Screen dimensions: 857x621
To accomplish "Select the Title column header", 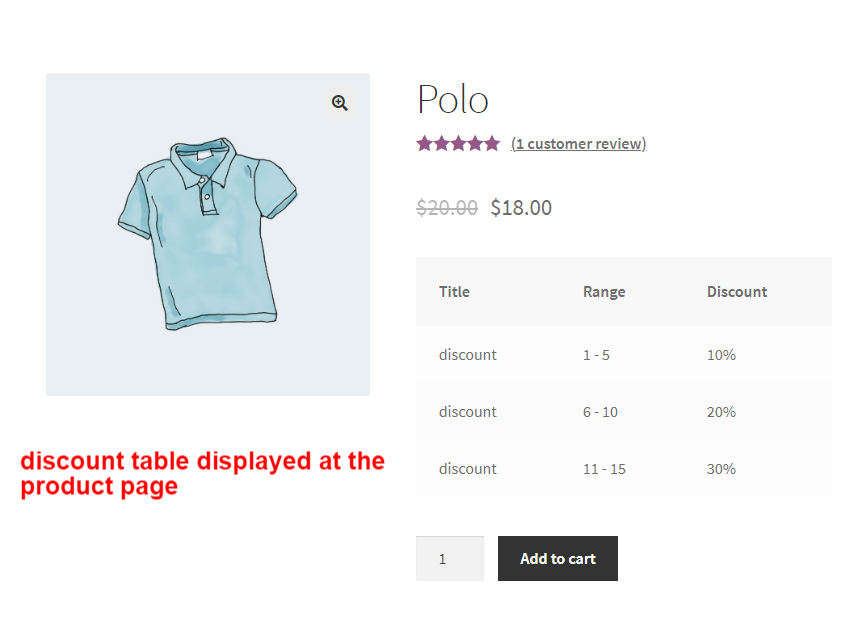I will pyautogui.click(x=454, y=291).
